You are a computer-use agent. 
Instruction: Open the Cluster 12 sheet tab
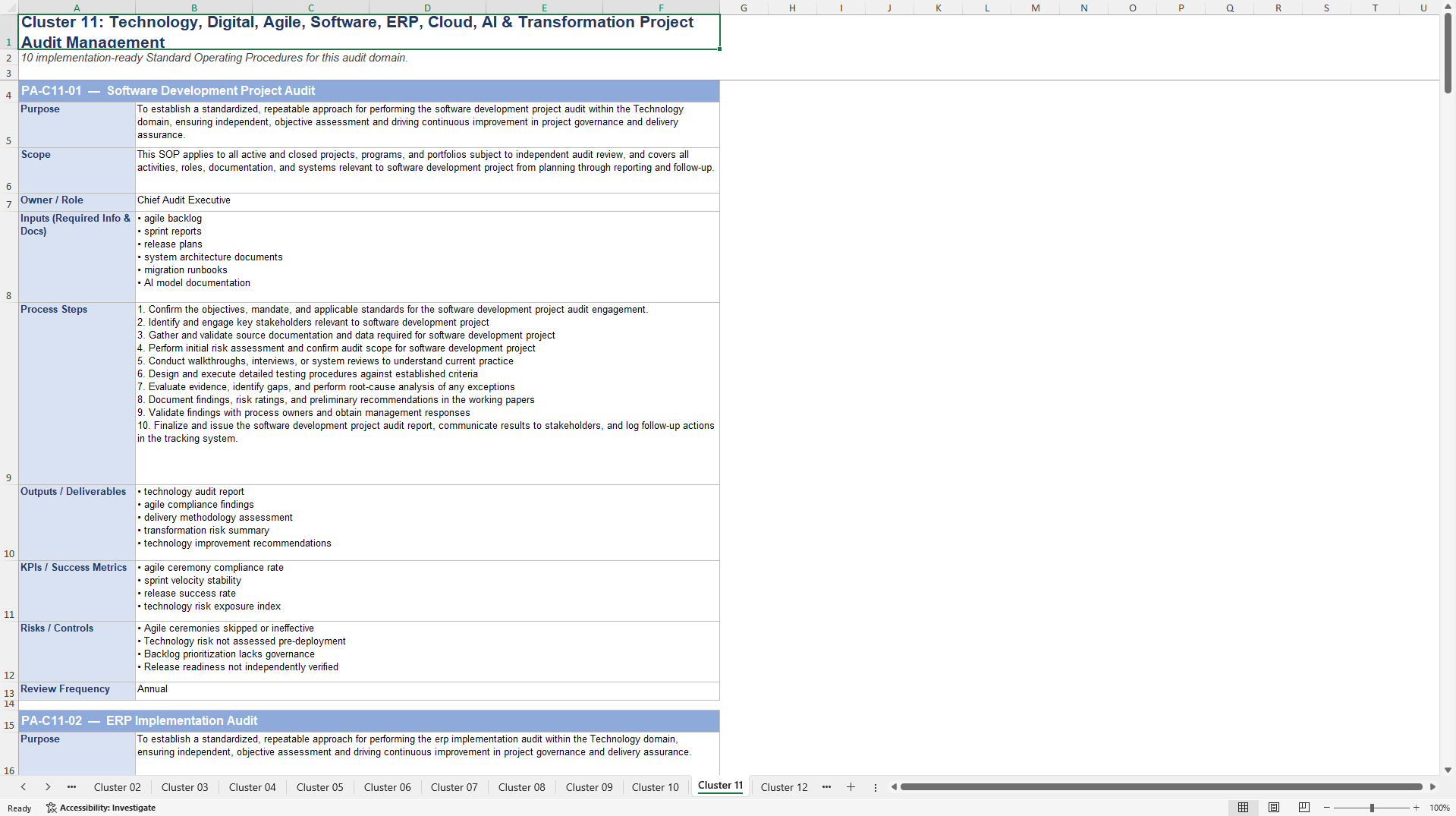click(784, 787)
